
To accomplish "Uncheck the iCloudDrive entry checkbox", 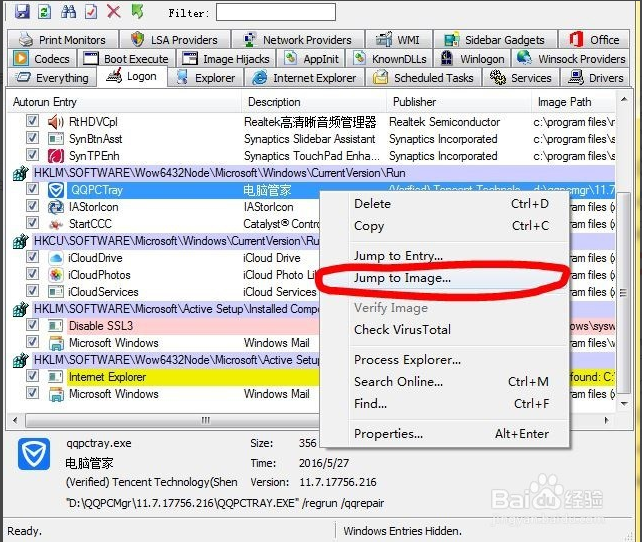I will pos(32,257).
